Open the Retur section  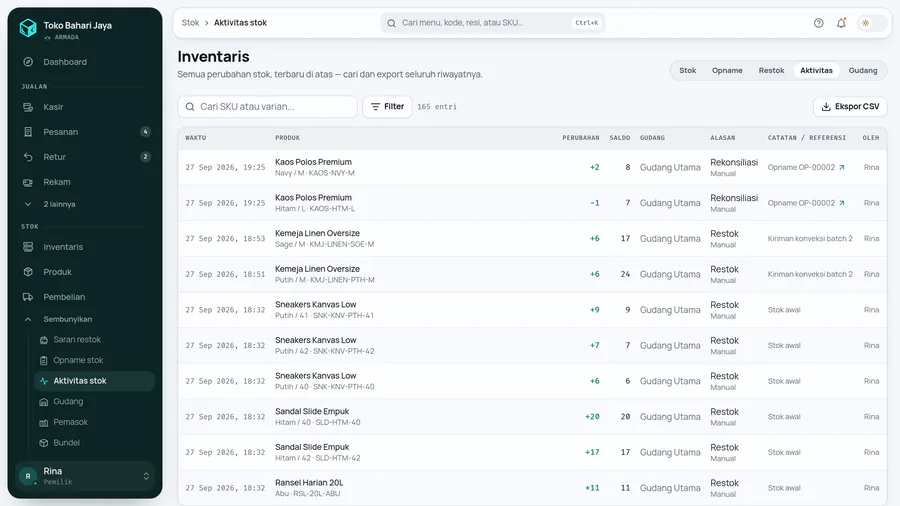85,157
